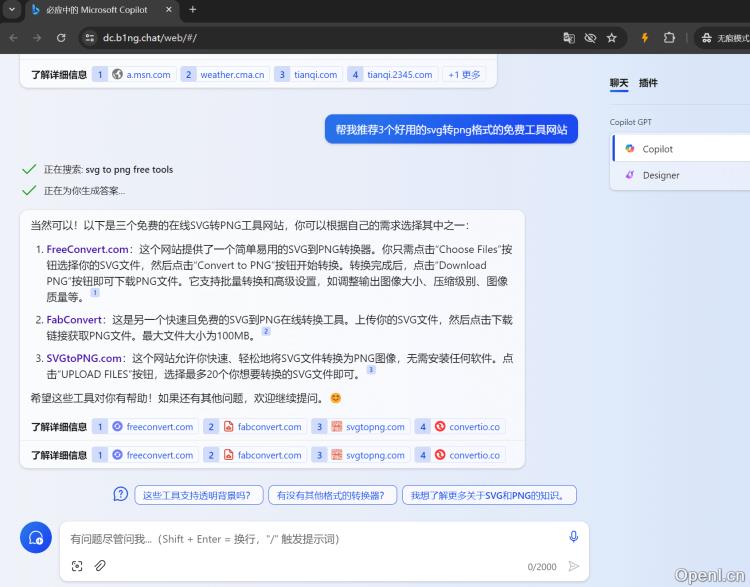Ask 这些工具支持透明背景吗?
This screenshot has width=750, height=587.
coord(199,495)
